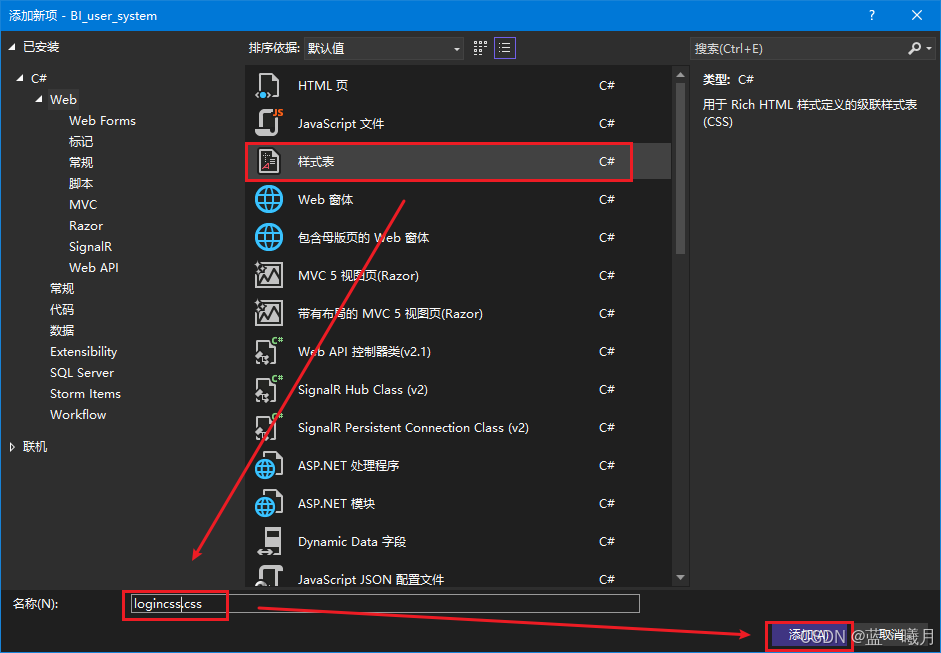The width and height of the screenshot is (941, 653).
Task: Select the SQL Server category
Action: [82, 373]
